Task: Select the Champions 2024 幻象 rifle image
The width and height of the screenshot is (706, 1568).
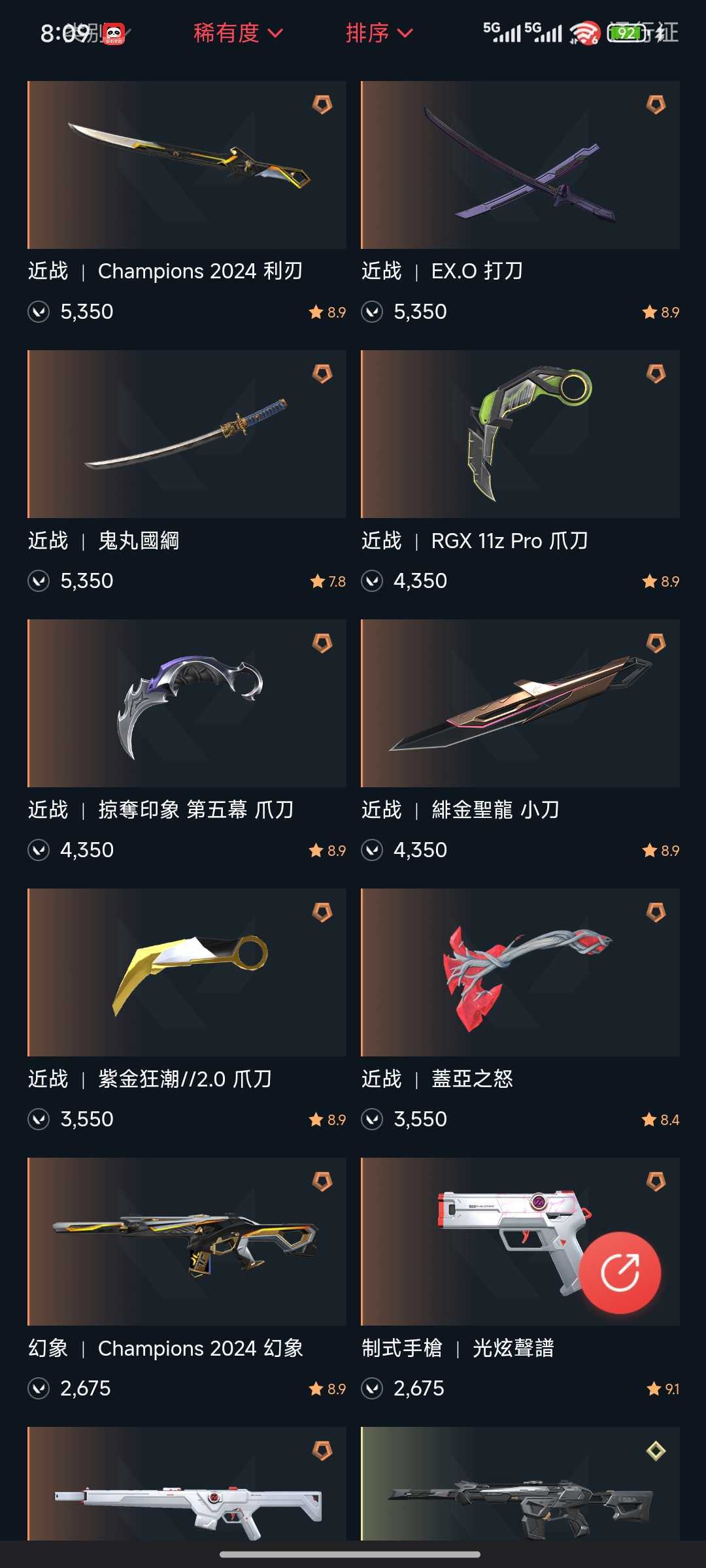Action: pyautogui.click(x=187, y=1241)
